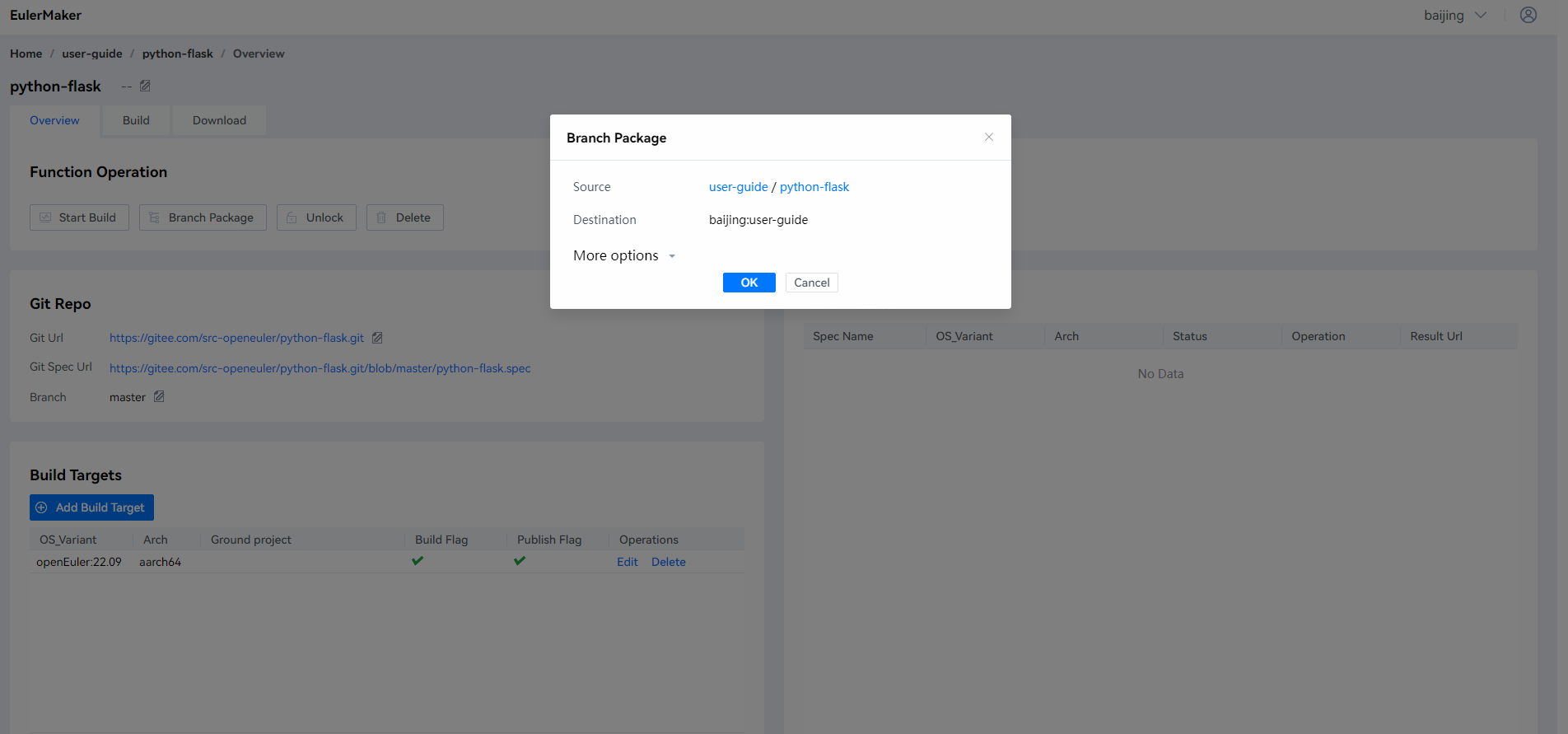Image resolution: width=1568 pixels, height=734 pixels.
Task: Click the Publish Flag green checkmark
Action: 520,561
